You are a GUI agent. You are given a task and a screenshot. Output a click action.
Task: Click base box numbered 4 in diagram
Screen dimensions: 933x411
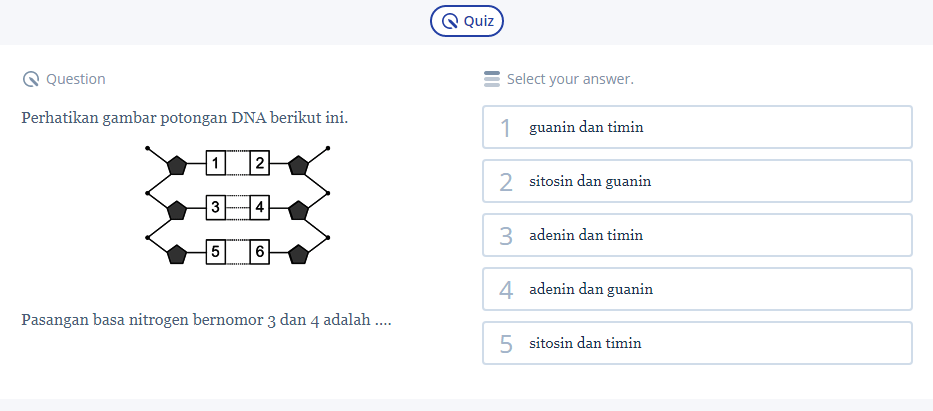pyautogui.click(x=259, y=208)
